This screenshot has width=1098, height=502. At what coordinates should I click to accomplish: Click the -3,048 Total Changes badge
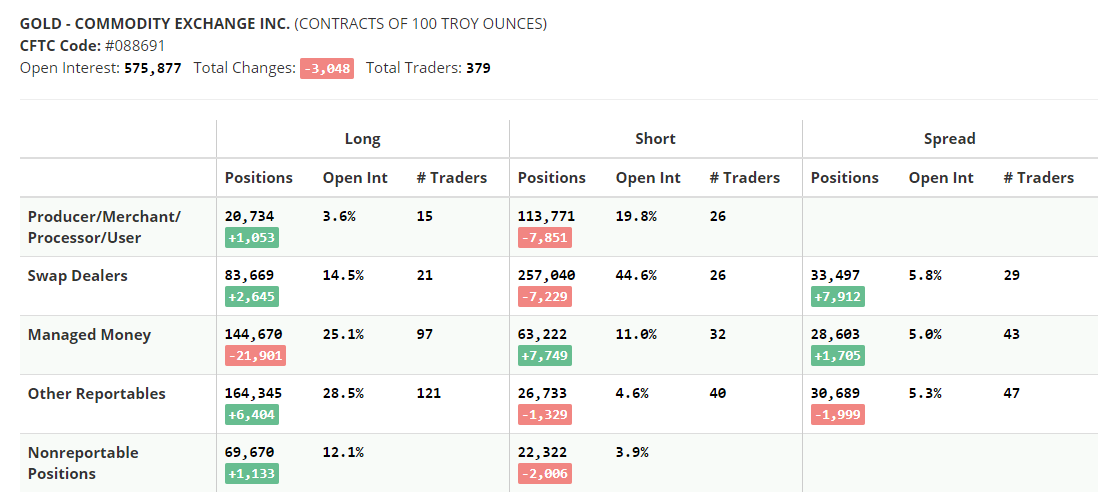tap(327, 68)
